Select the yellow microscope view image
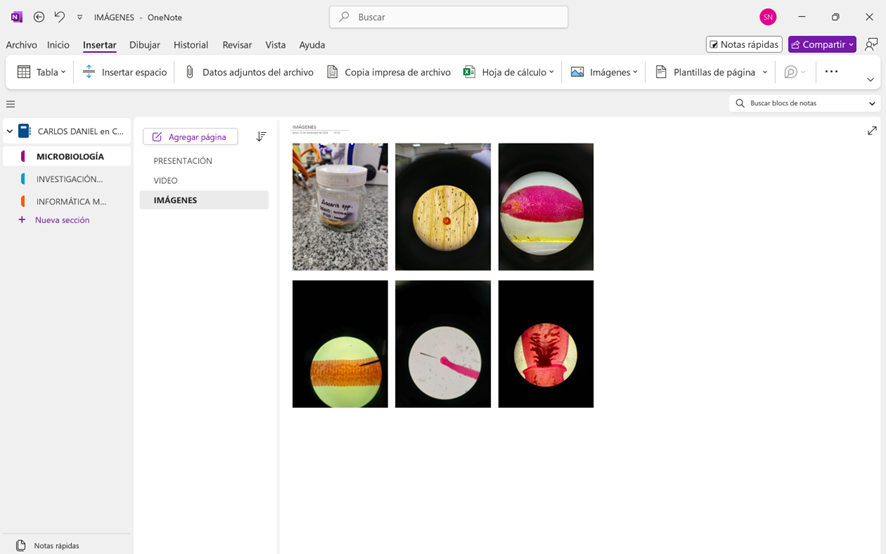 tap(443, 207)
